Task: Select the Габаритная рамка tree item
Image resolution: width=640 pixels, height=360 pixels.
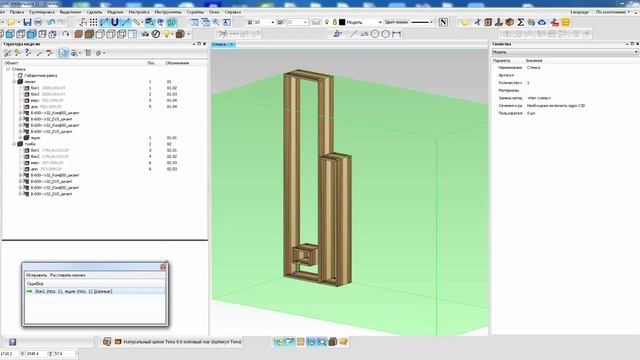Action: click(x=40, y=76)
